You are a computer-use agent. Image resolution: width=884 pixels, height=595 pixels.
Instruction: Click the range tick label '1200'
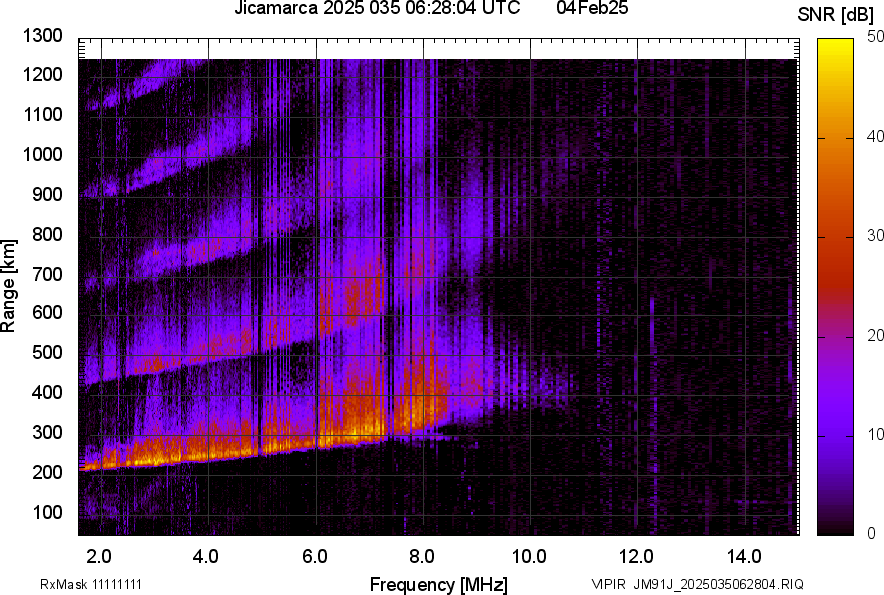(x=42, y=74)
